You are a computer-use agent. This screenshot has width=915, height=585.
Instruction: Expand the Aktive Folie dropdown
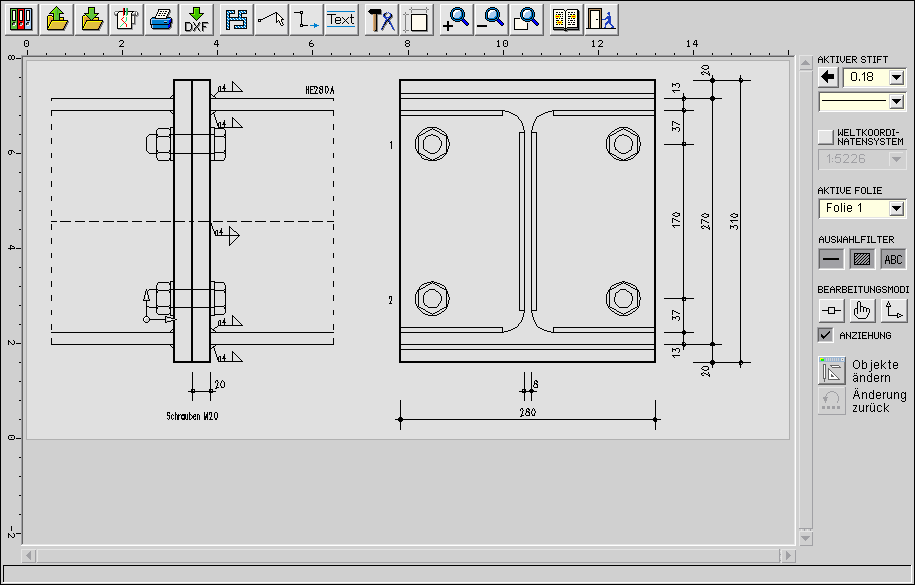[896, 208]
